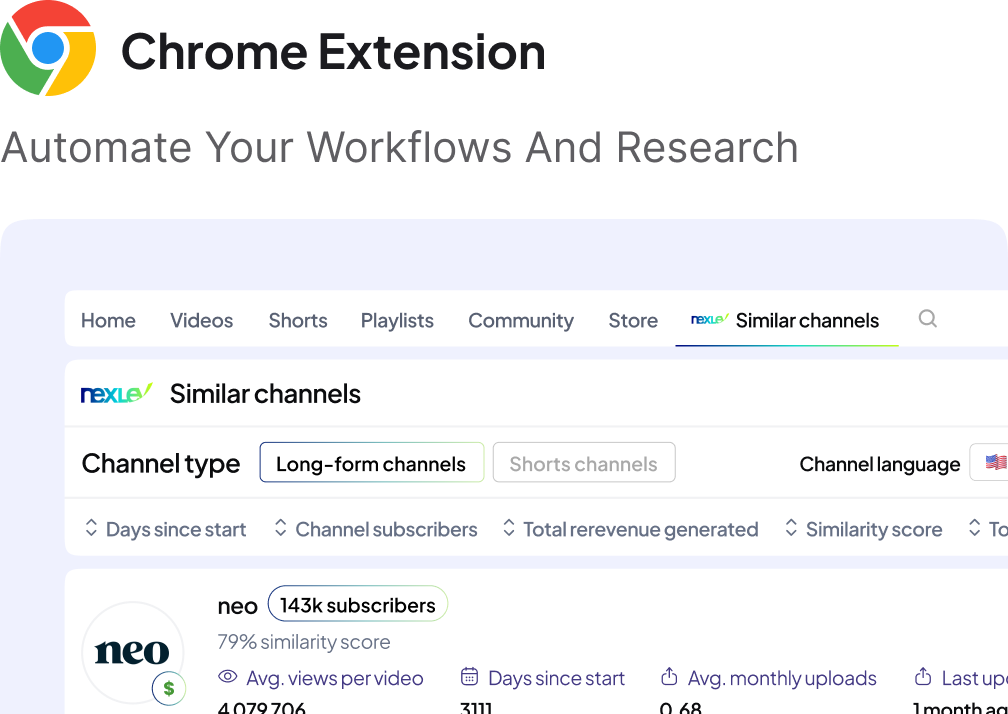Select Shorts channels type
The width and height of the screenshot is (1008, 714).
pyautogui.click(x=584, y=463)
